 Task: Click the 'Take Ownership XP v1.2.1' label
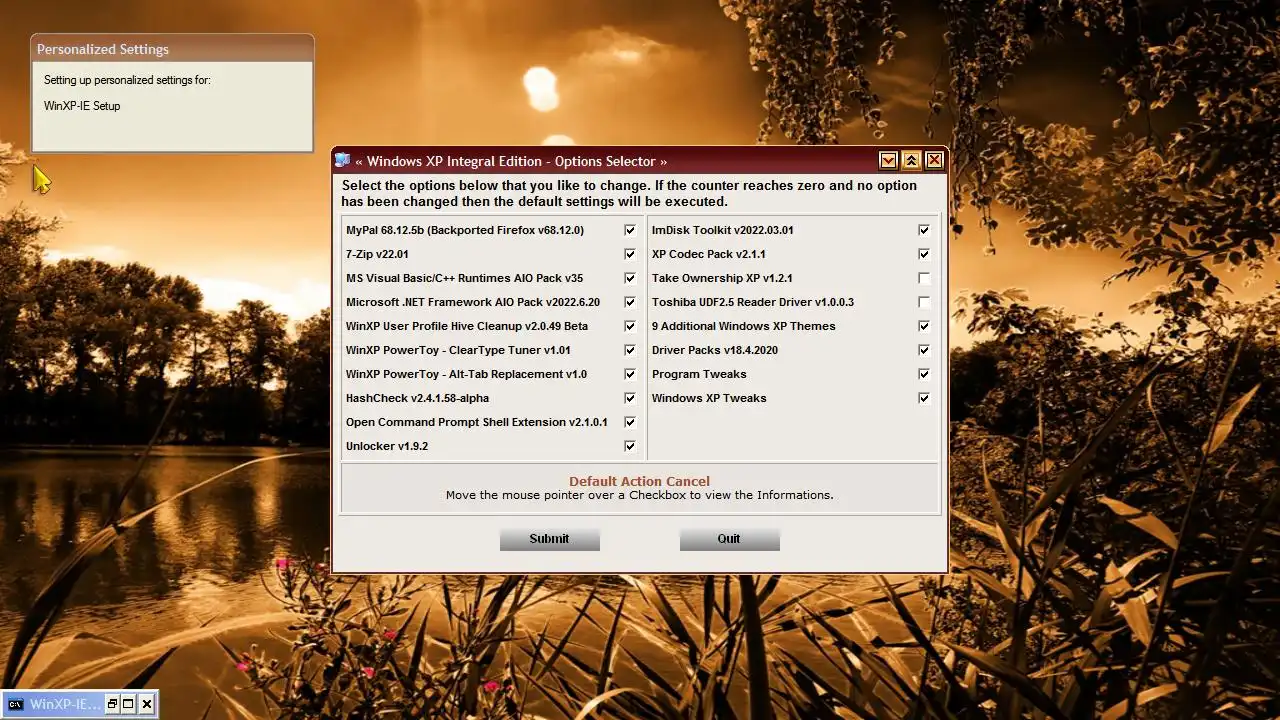(x=722, y=278)
